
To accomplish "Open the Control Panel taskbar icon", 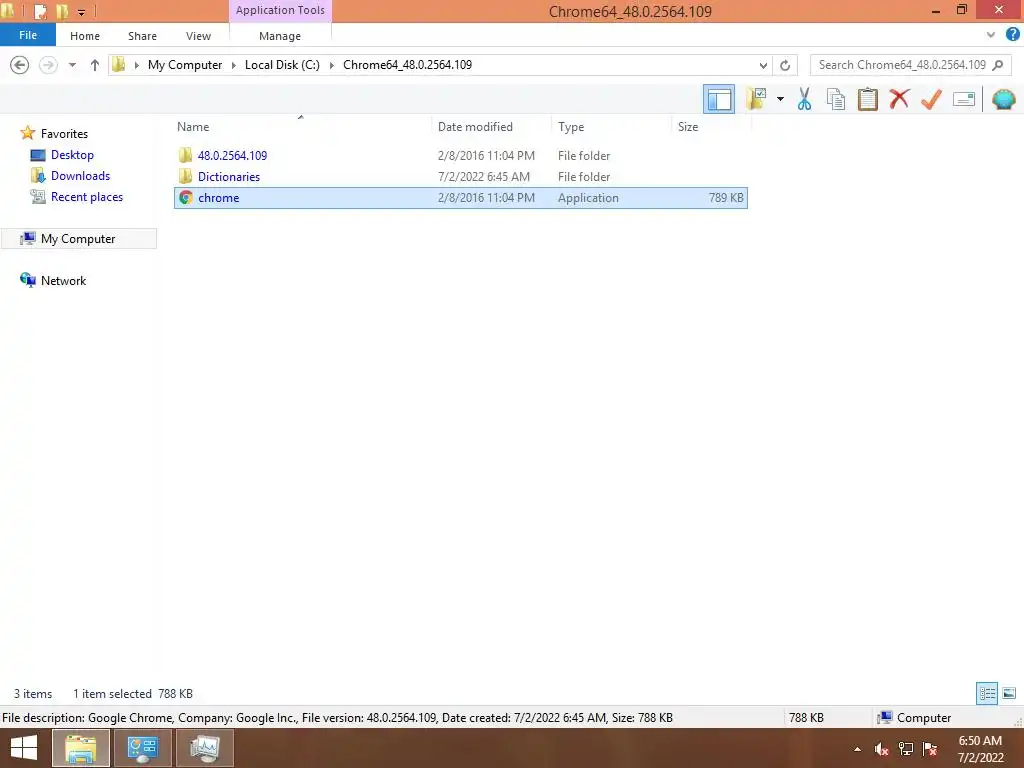I will click(x=143, y=748).
